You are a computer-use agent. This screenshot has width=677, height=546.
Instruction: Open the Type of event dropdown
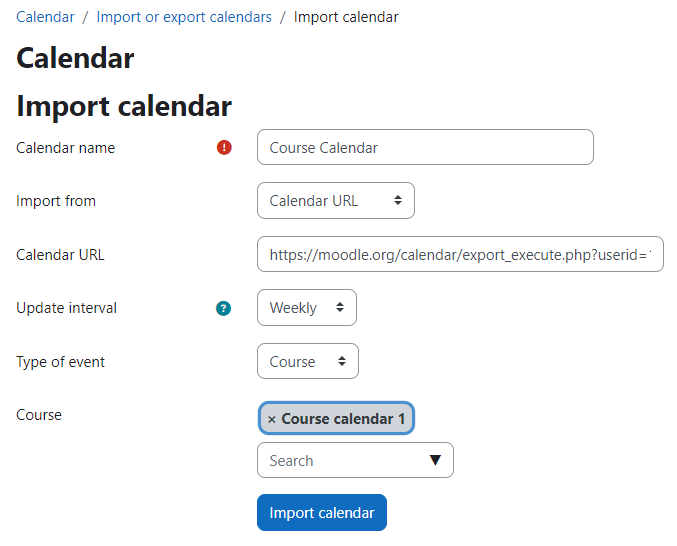(x=308, y=361)
